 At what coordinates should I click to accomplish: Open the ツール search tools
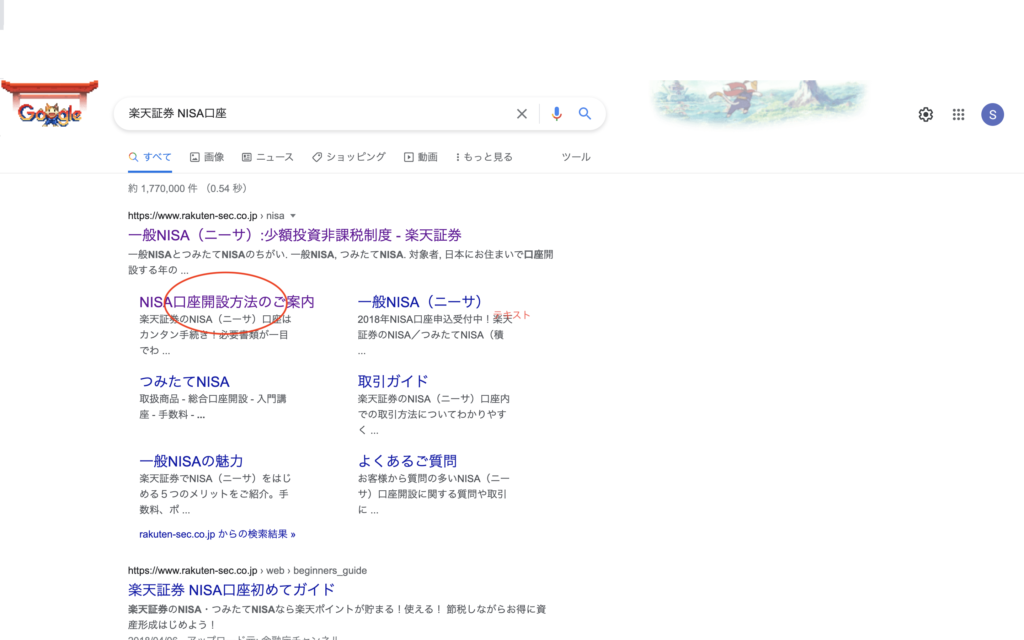[575, 157]
